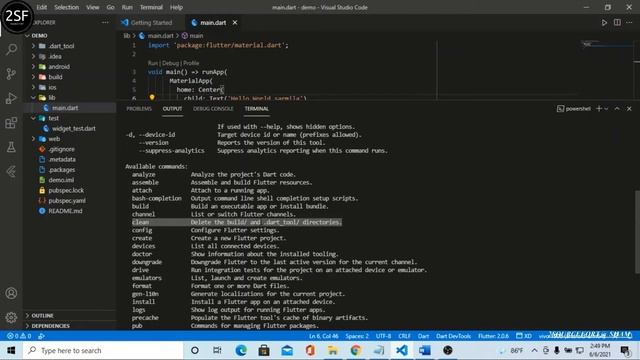Open Task View from the taskbar
Image resolution: width=640 pixels, height=360 pixels.
point(218,350)
